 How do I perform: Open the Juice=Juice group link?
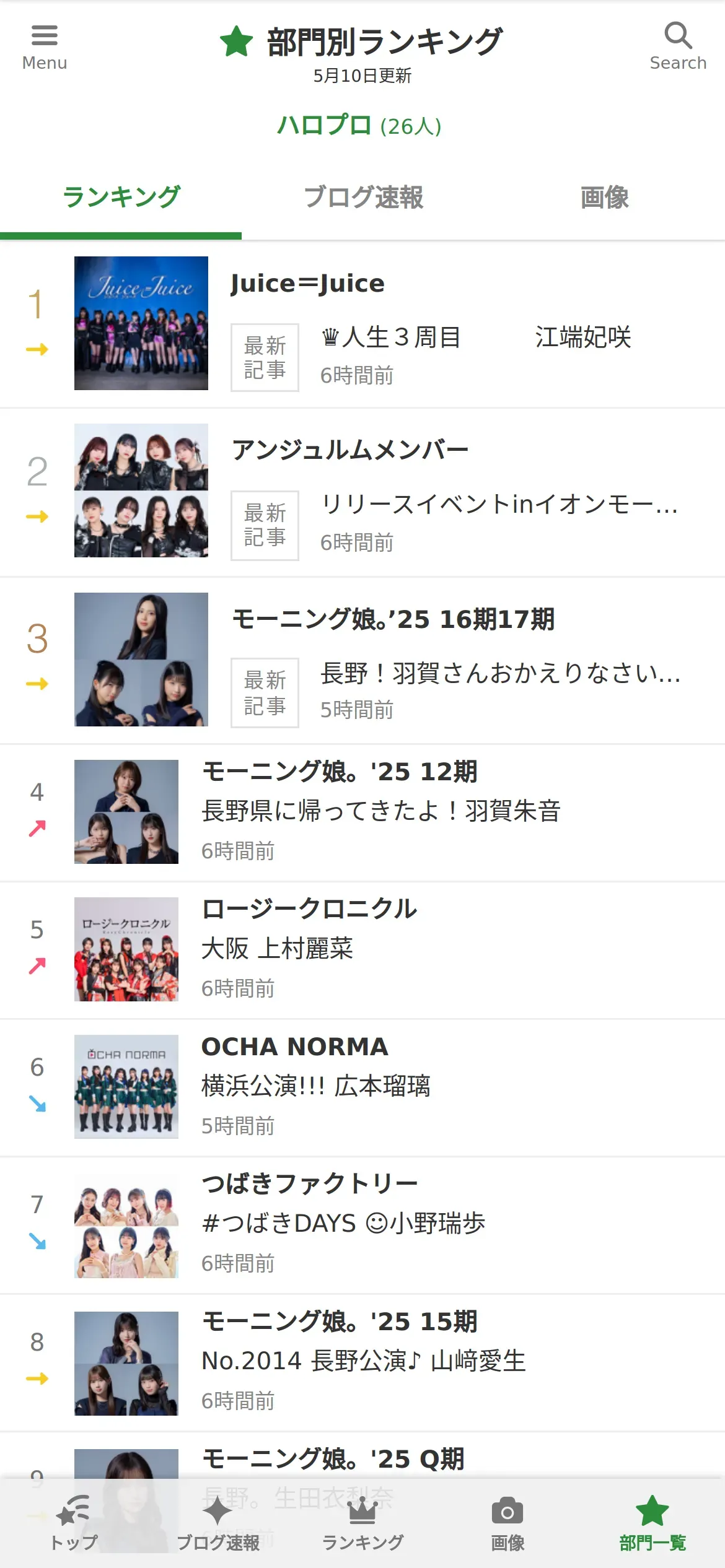(x=307, y=284)
